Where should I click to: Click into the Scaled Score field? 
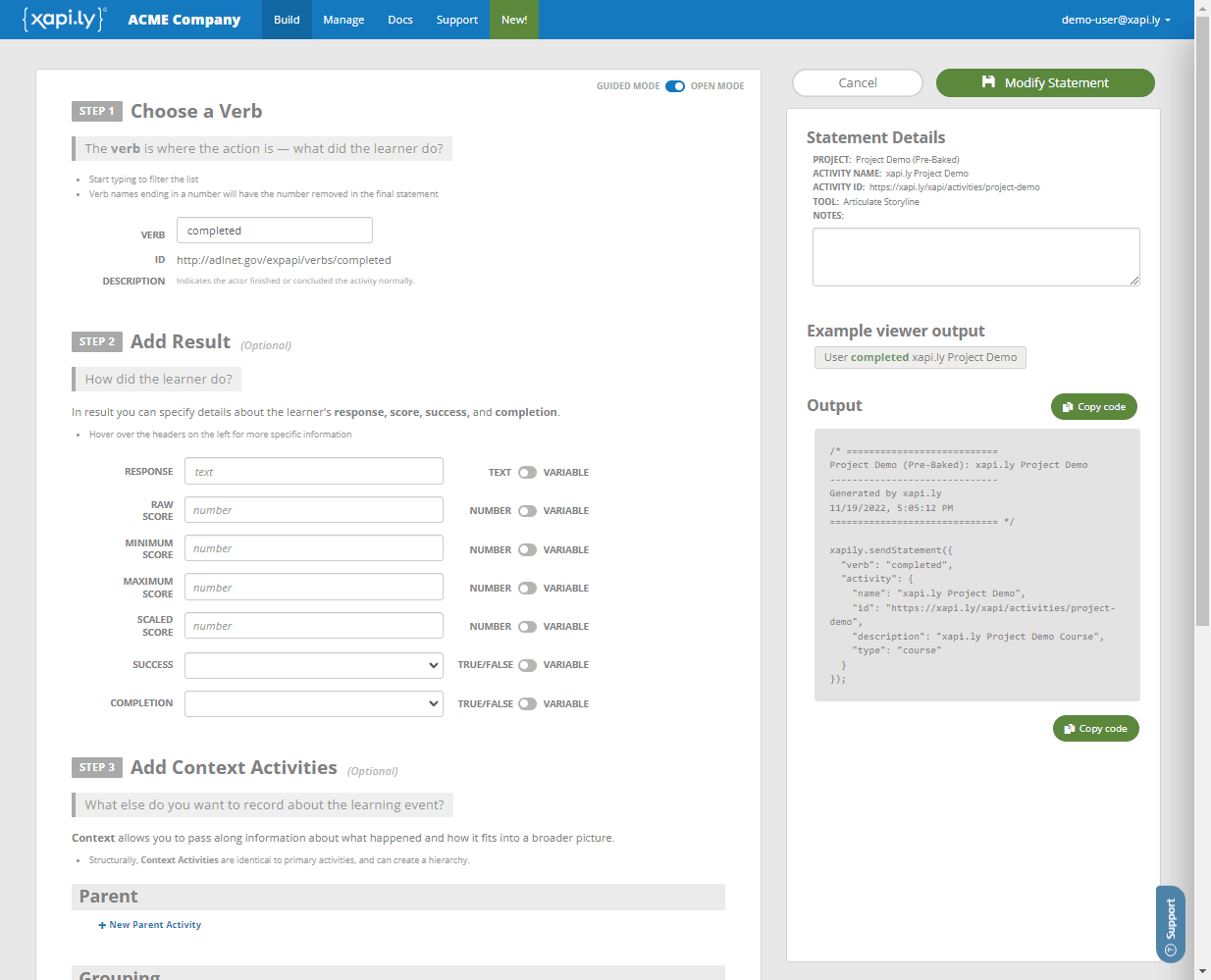coord(314,626)
